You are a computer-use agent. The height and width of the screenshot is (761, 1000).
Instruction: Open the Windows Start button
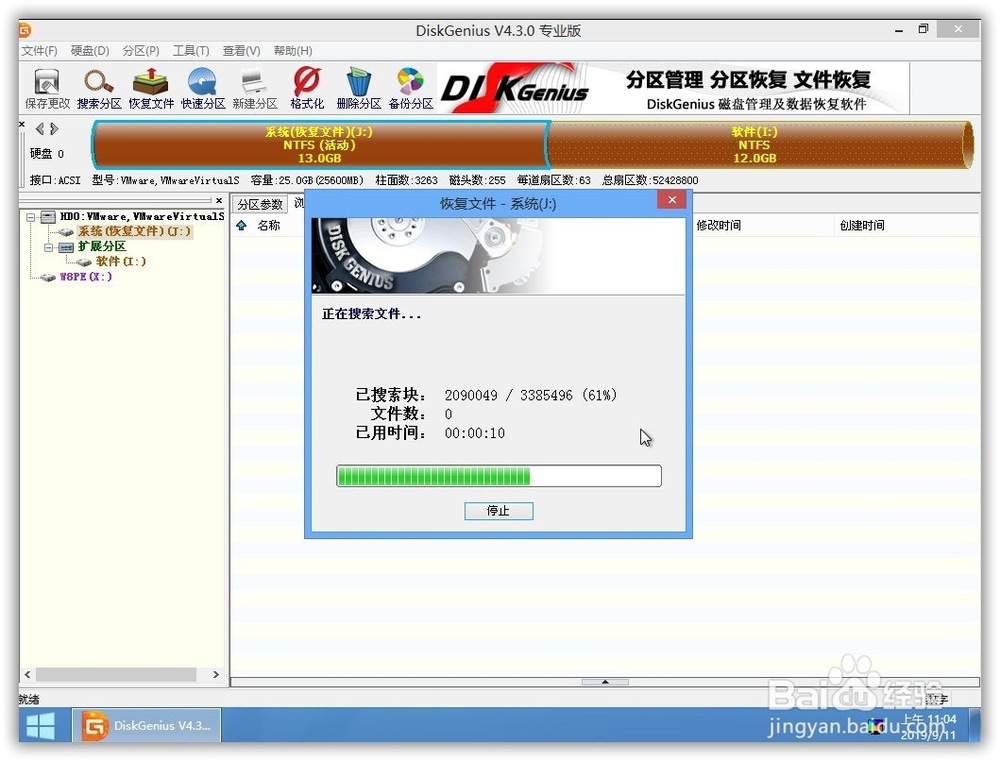[x=40, y=726]
